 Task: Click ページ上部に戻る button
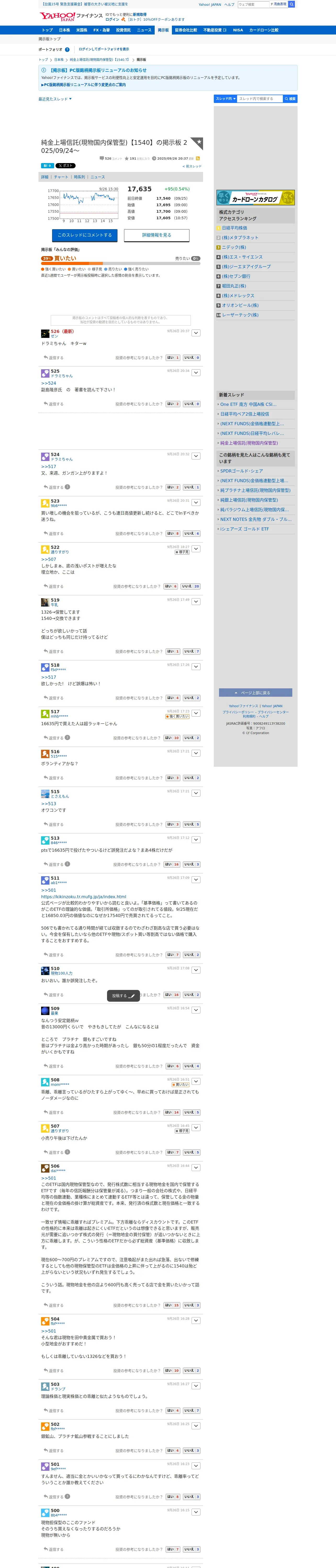[x=255, y=693]
